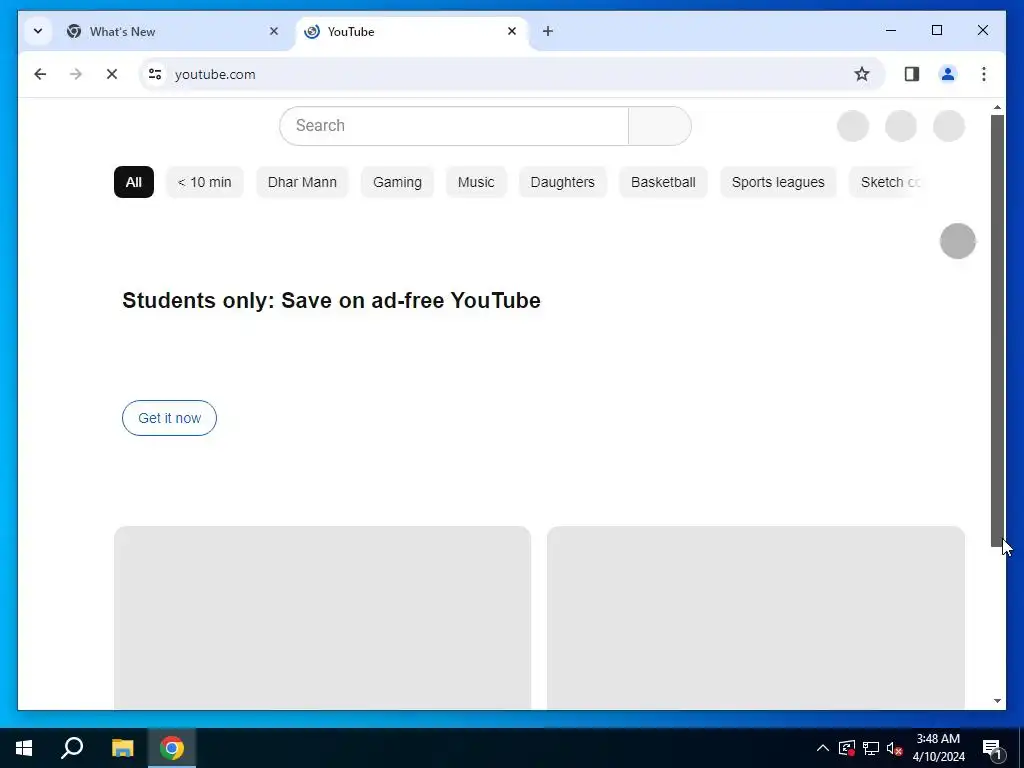Focus the YouTube Search field
Viewport: 1024px width, 768px height.
[x=454, y=126]
